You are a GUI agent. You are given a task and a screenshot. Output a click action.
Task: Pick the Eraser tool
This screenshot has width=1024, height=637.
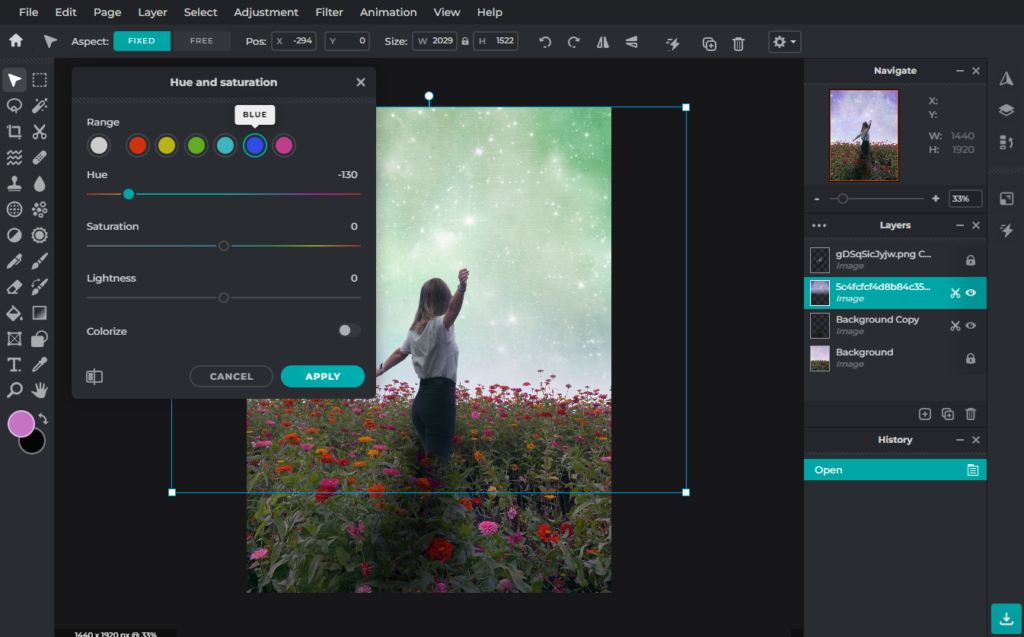coord(14,287)
